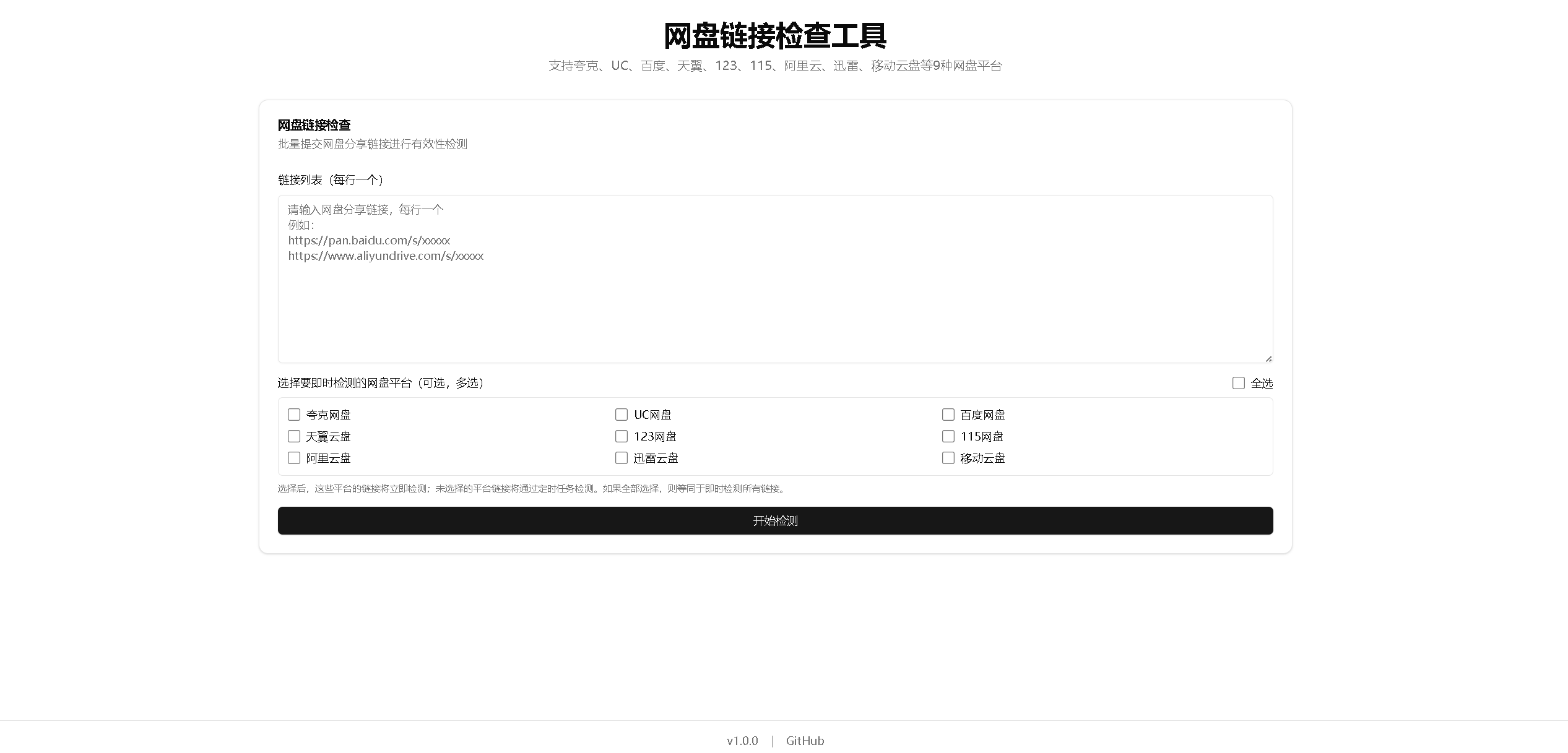
Task: Enable the UC网盘 platform option
Action: point(621,415)
